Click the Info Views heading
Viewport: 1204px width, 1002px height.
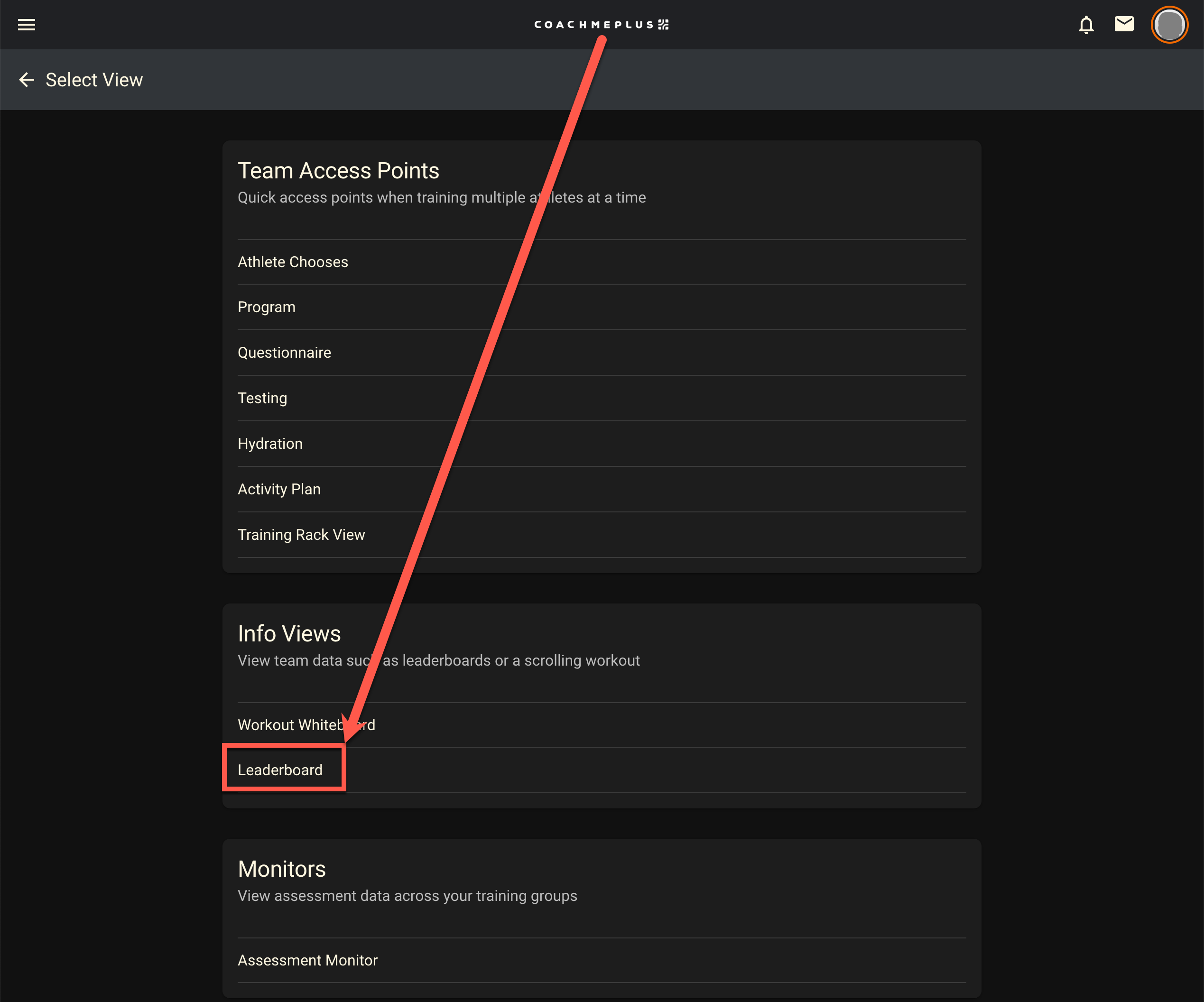pyautogui.click(x=289, y=634)
